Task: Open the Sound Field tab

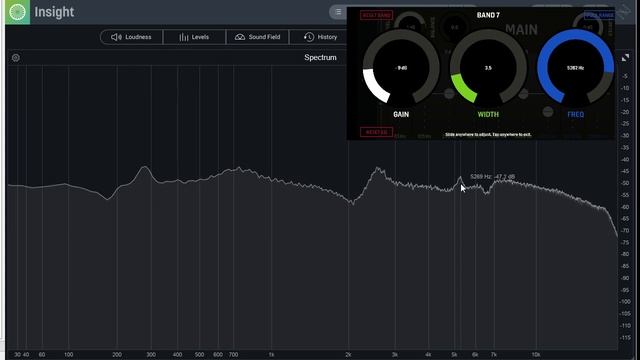Action: [258, 37]
